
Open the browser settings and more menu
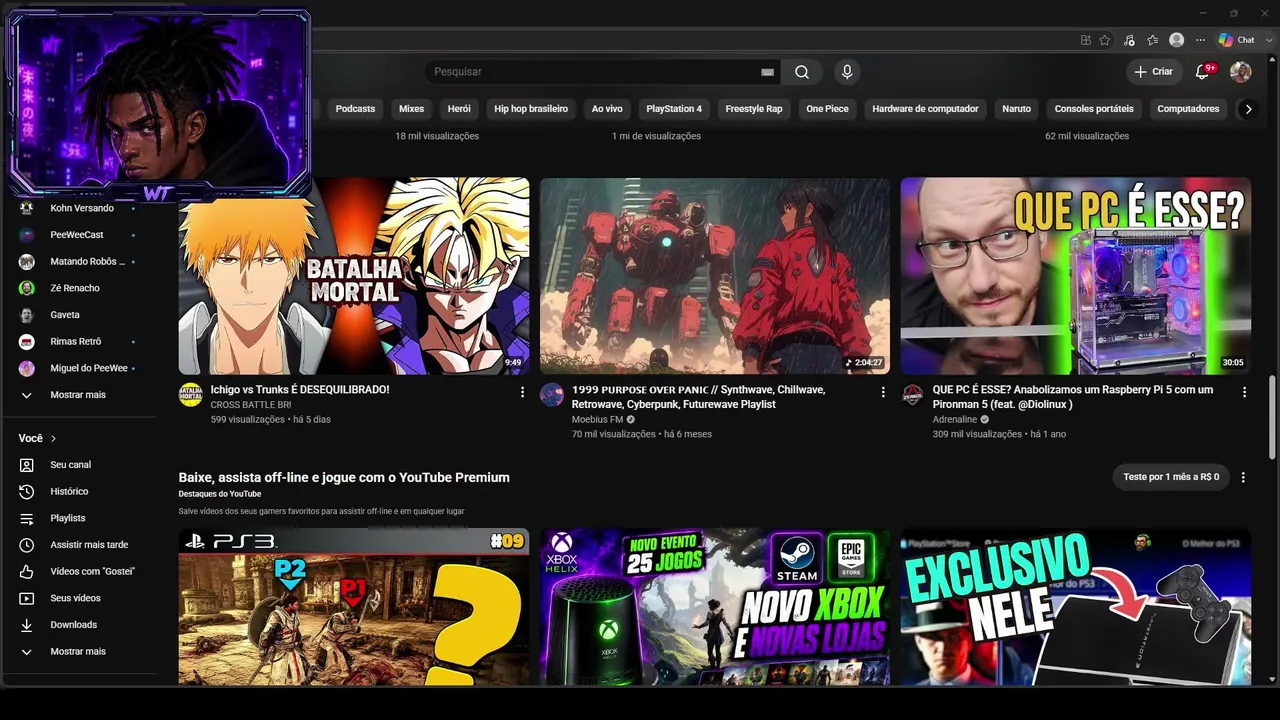[x=1201, y=40]
